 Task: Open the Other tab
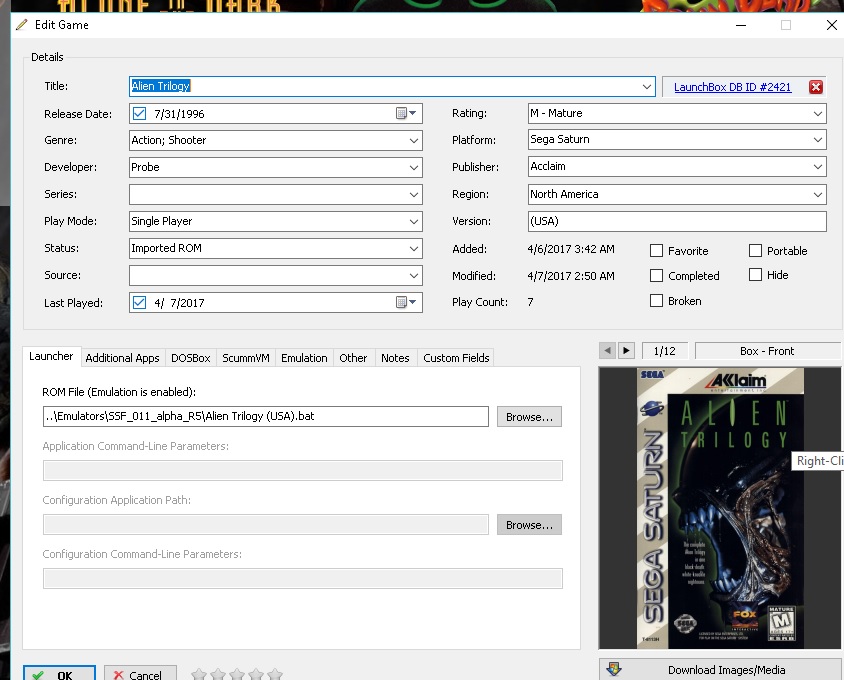(353, 358)
